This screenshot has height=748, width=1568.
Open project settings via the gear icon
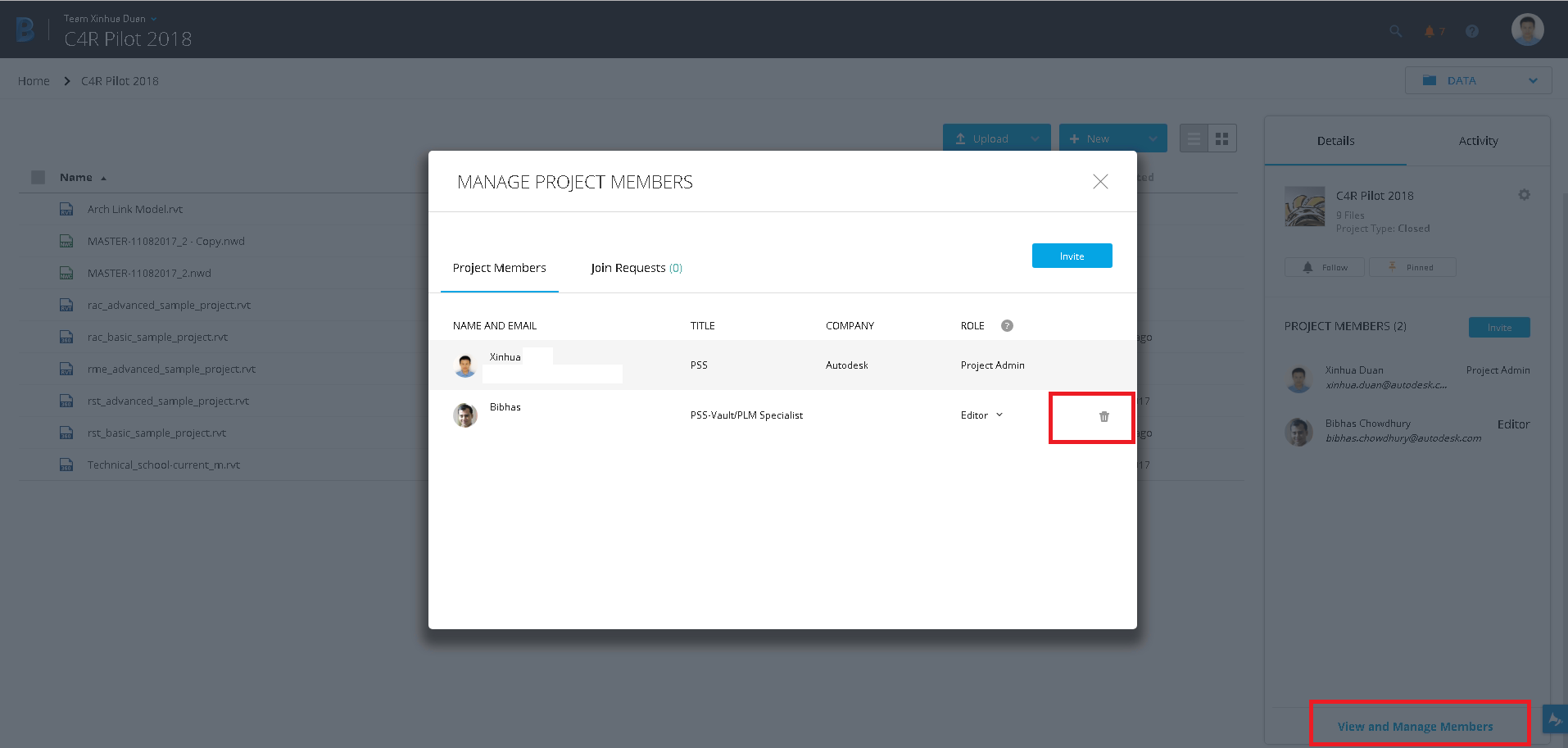[x=1523, y=194]
